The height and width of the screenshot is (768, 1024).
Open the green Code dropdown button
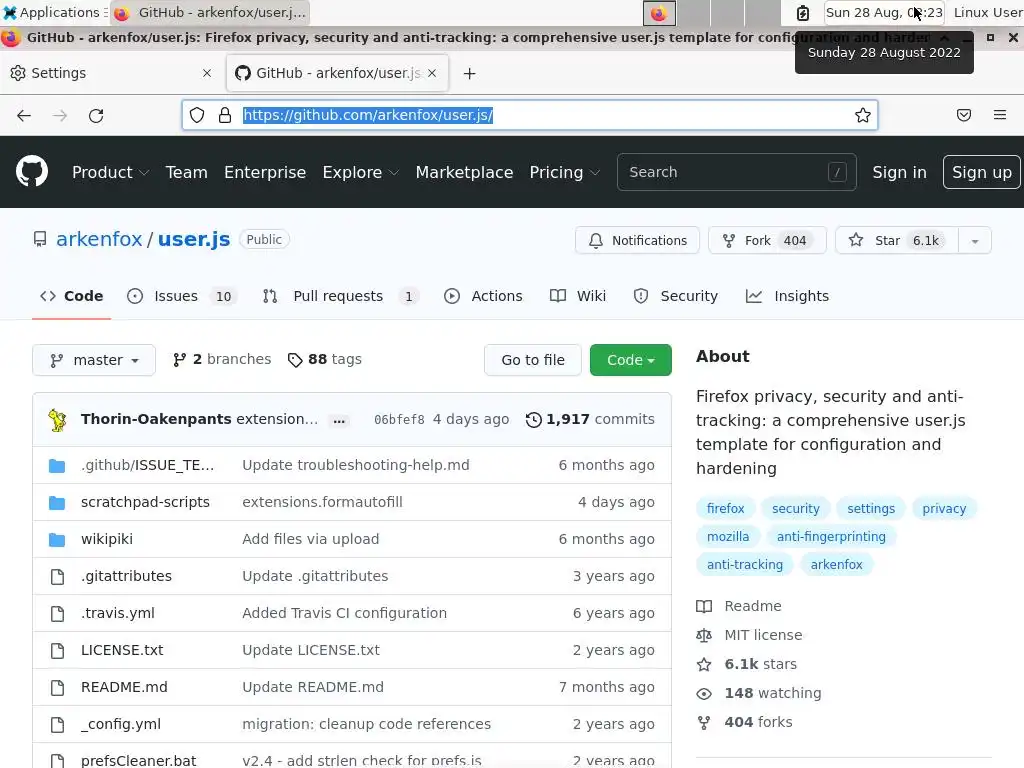click(x=630, y=360)
